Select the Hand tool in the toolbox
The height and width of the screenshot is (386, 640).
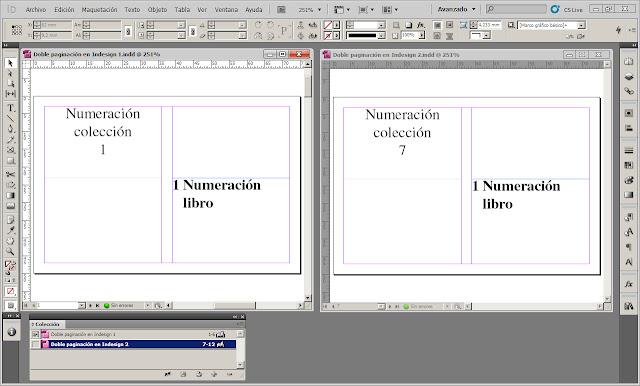(11, 241)
